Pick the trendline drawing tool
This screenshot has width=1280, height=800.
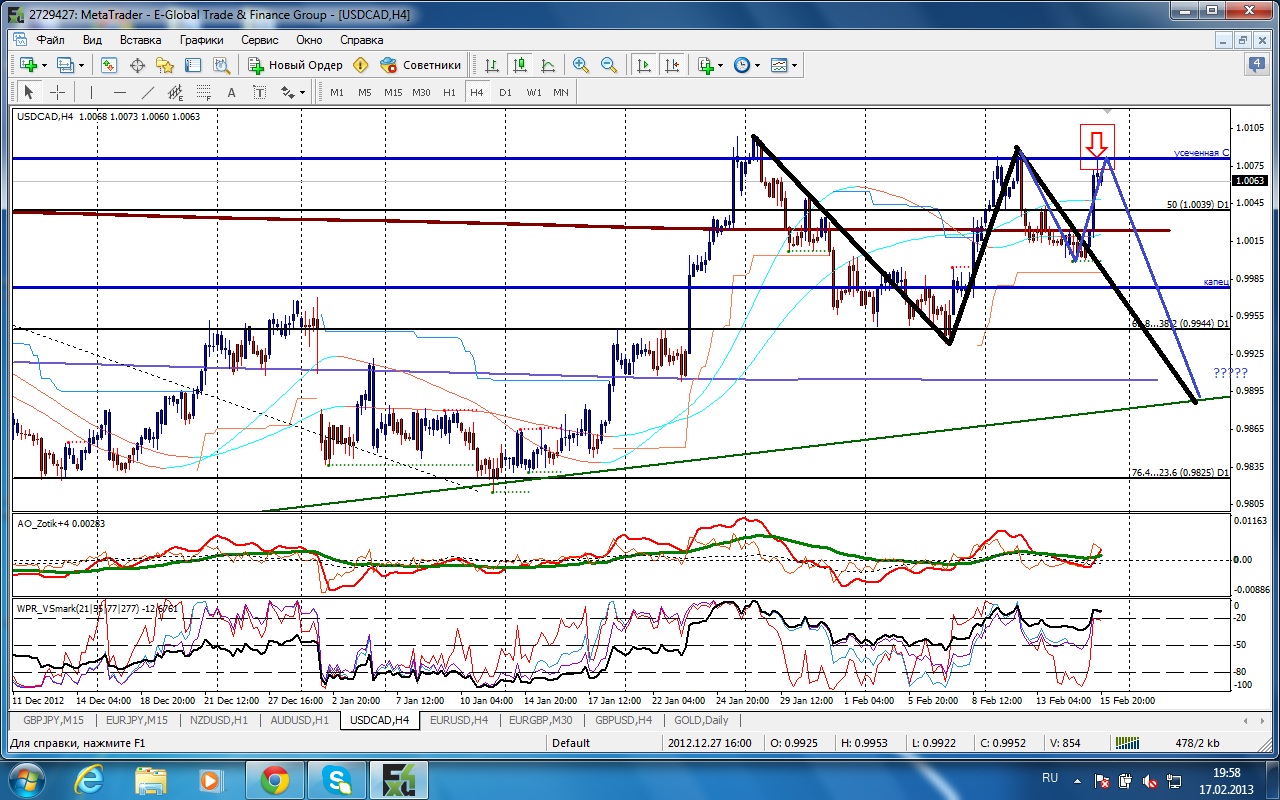(x=148, y=92)
